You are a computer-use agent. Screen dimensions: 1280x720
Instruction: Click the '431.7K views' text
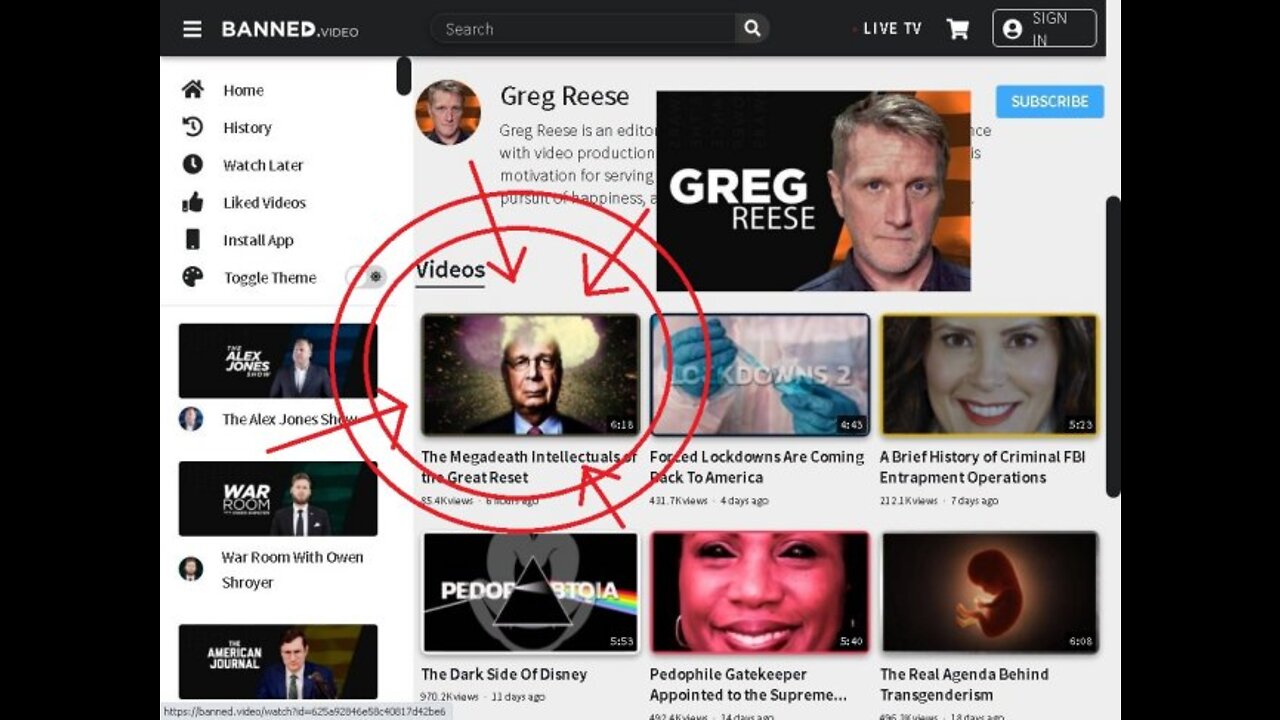point(681,500)
